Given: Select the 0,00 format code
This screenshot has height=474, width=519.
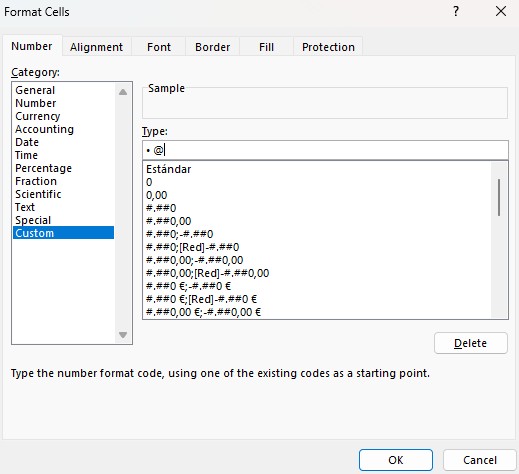Looking at the screenshot, I should 318,195.
